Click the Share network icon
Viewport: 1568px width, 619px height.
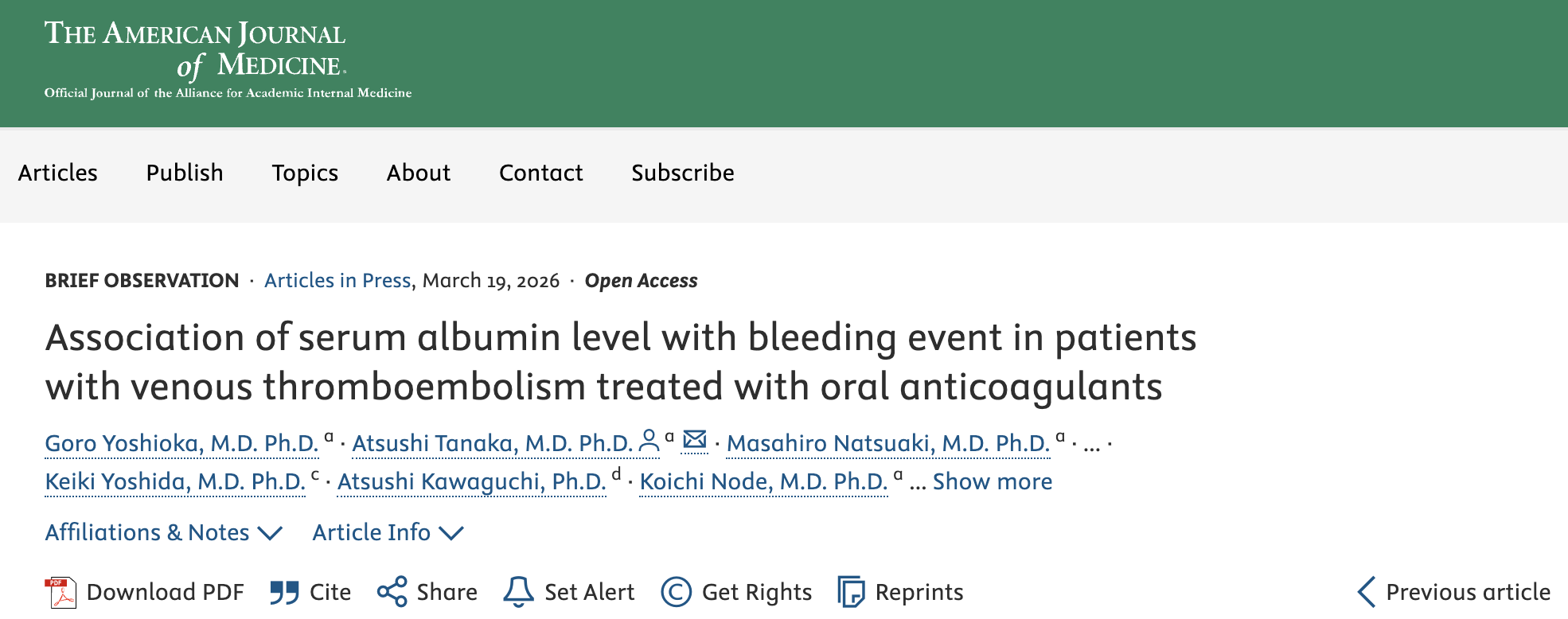coord(392,592)
